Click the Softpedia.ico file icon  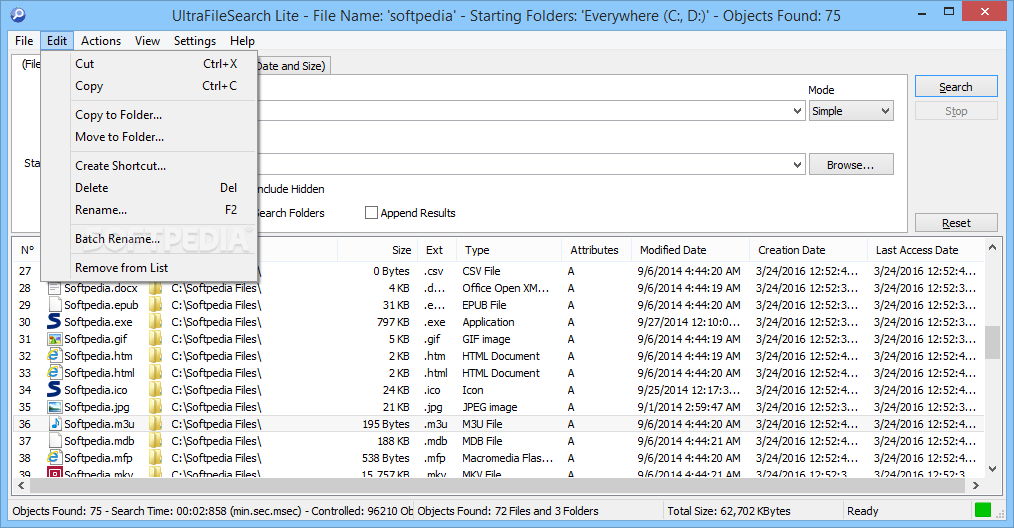[54, 390]
